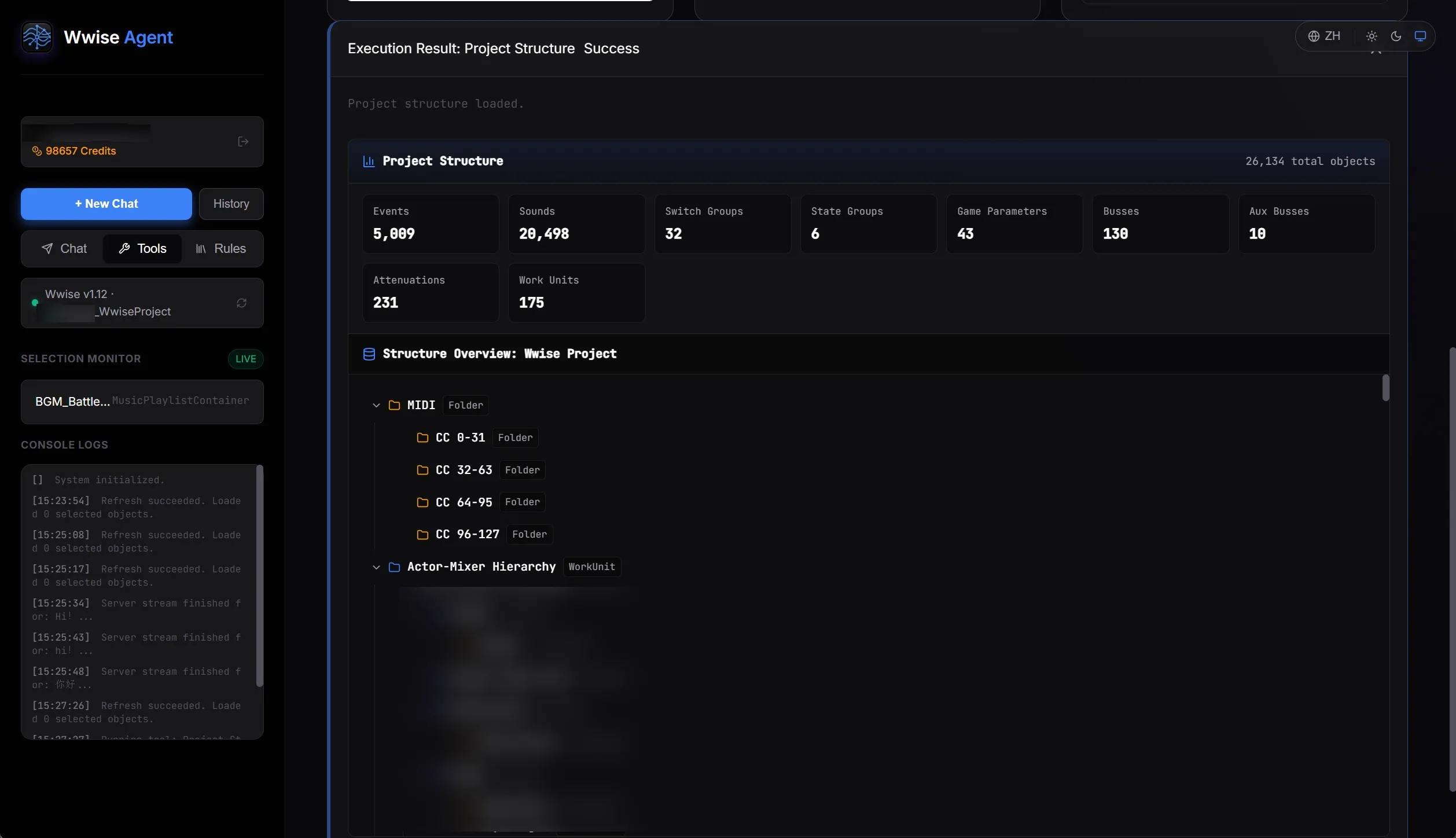This screenshot has height=838, width=1456.
Task: Click the CC 96-127 folder icon
Action: tap(422, 535)
